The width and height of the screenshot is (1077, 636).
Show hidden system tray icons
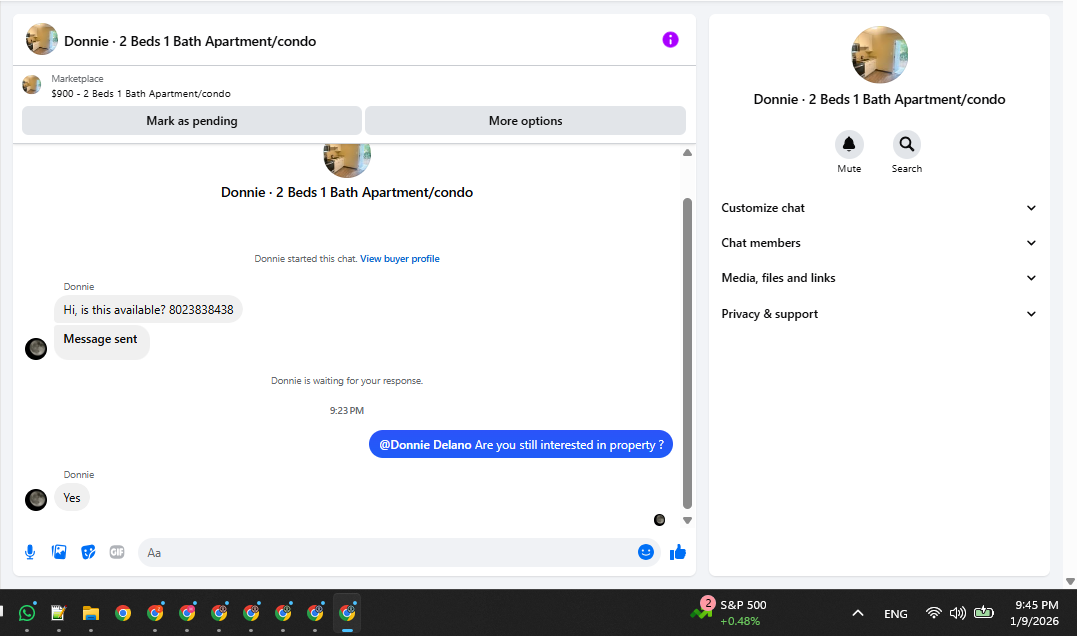pyautogui.click(x=858, y=613)
